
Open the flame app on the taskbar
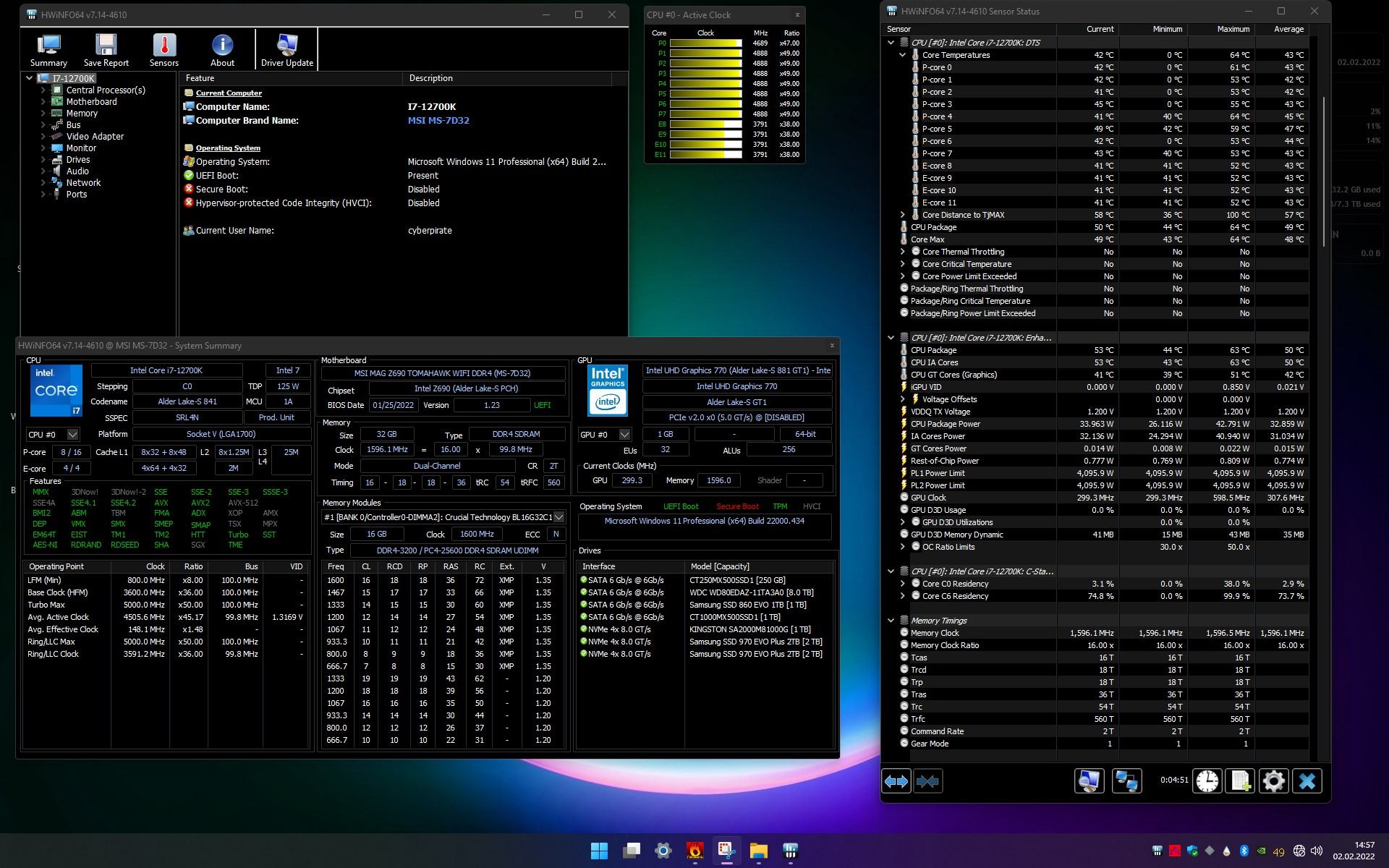694,851
